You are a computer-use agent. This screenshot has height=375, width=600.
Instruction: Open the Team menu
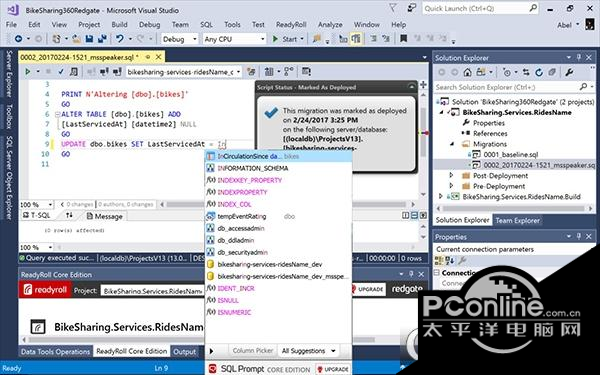(180, 24)
